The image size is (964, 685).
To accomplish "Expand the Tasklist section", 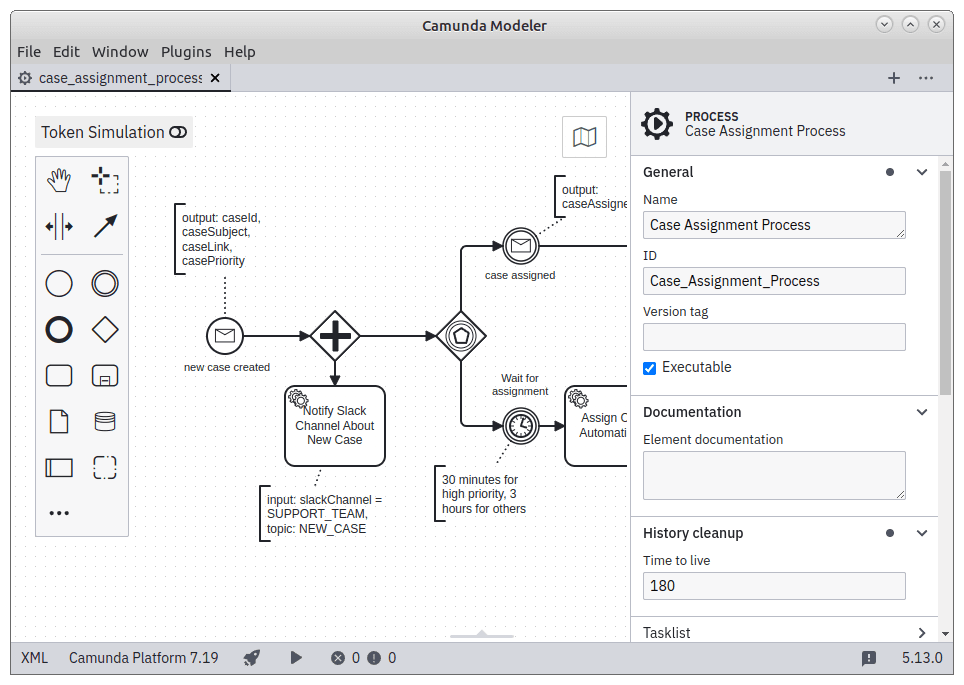I will coord(922,633).
